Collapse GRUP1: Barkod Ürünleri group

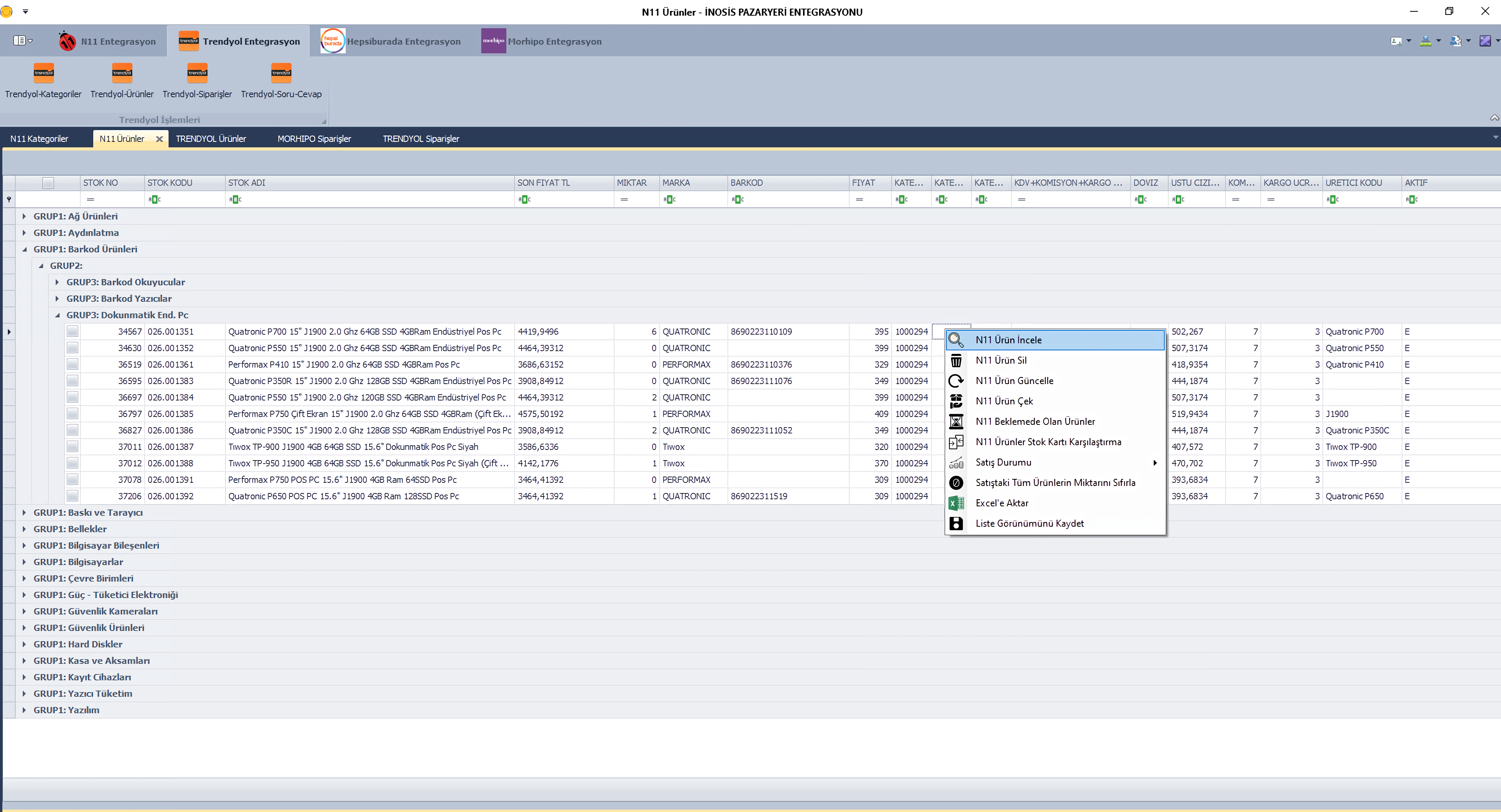[24, 249]
